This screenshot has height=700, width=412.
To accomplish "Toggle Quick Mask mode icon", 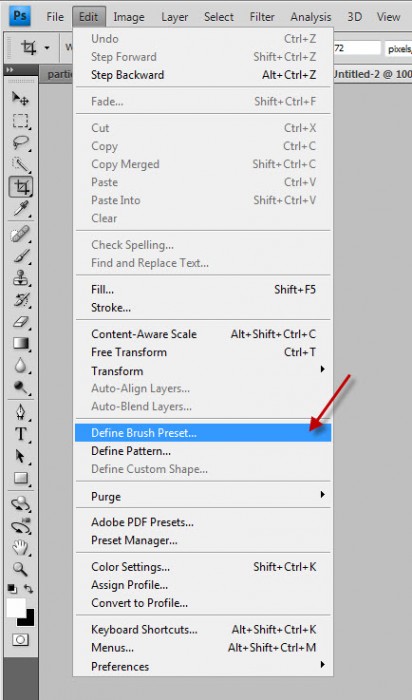I will 20,640.
